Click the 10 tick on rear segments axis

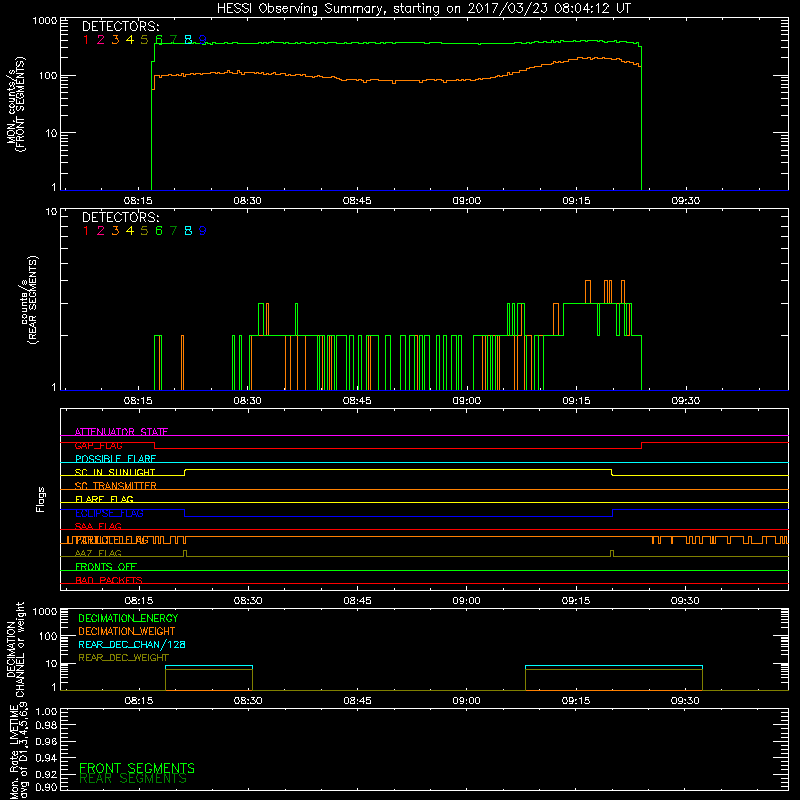52,211
